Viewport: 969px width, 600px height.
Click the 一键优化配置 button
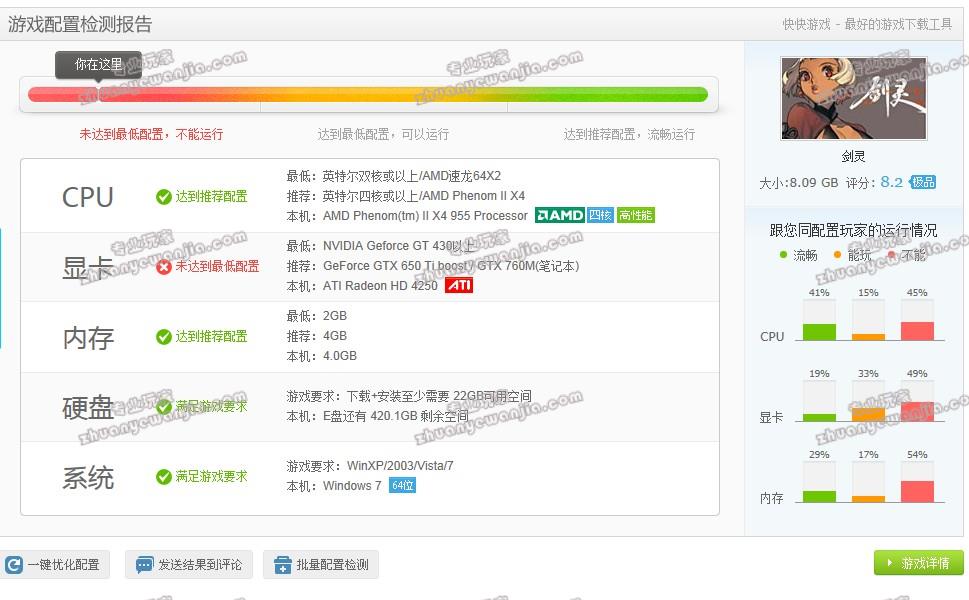click(54, 565)
